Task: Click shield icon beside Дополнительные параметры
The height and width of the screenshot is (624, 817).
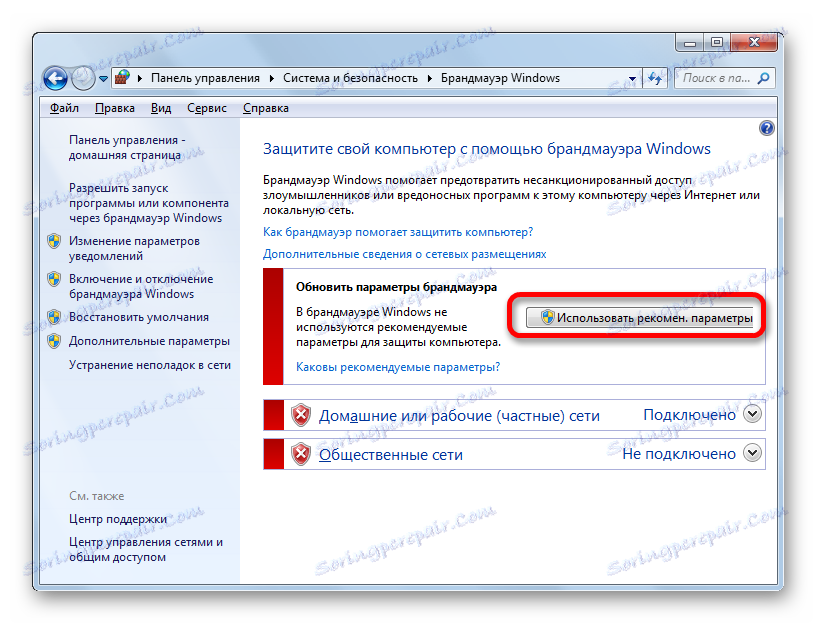Action: click(x=54, y=341)
